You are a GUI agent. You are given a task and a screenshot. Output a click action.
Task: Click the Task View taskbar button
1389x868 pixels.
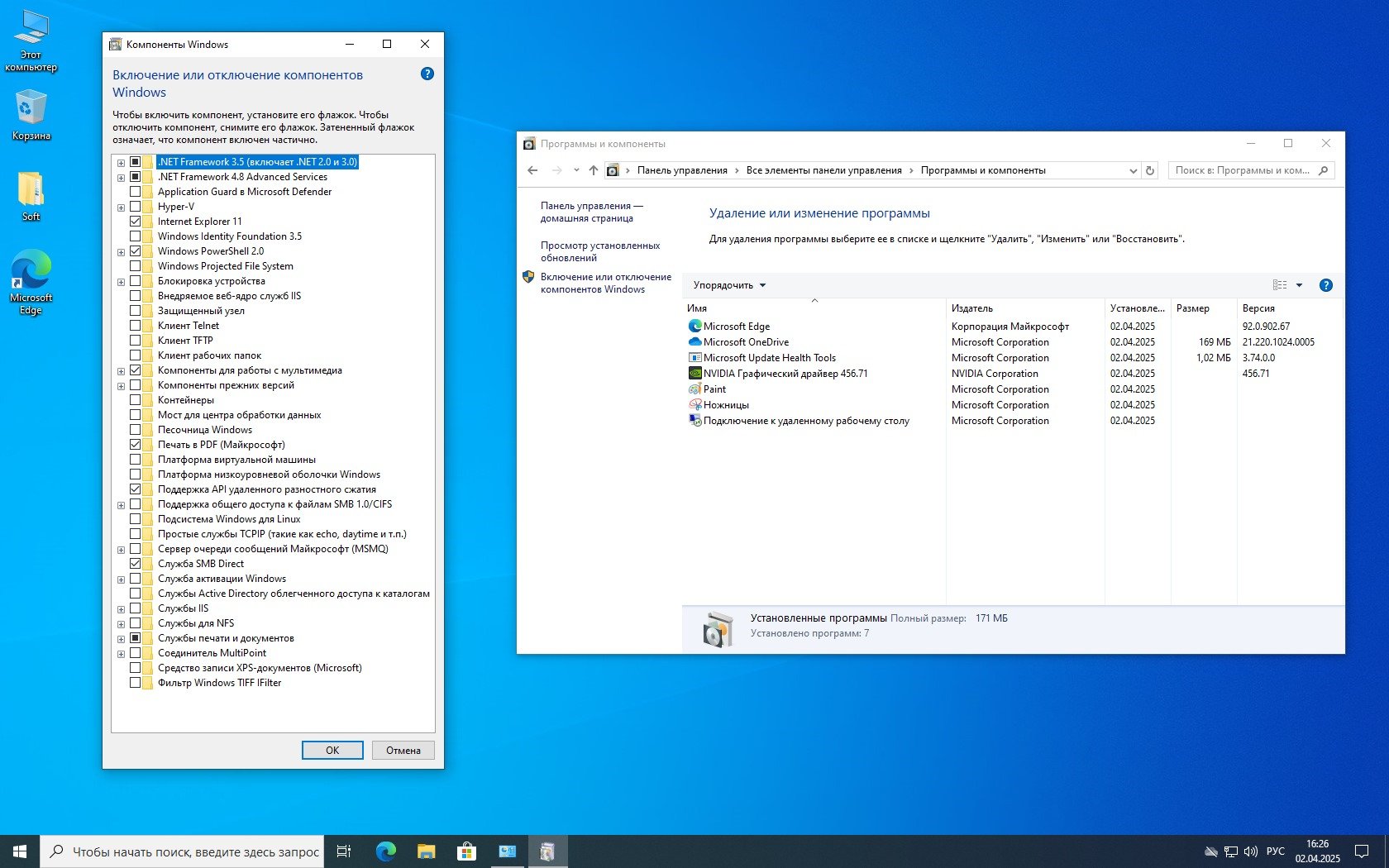tap(344, 851)
